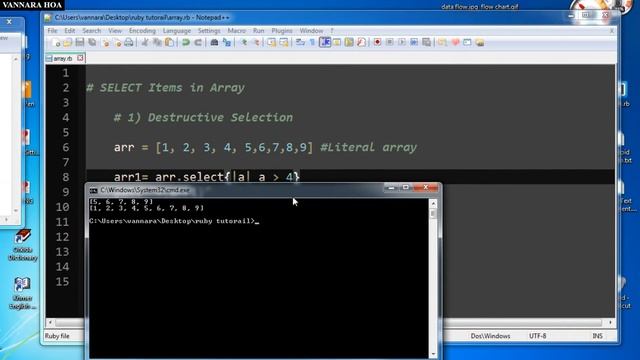Start macro recording with the red dot
Image resolution: width=640 pixels, height=360 pixels.
377,42
